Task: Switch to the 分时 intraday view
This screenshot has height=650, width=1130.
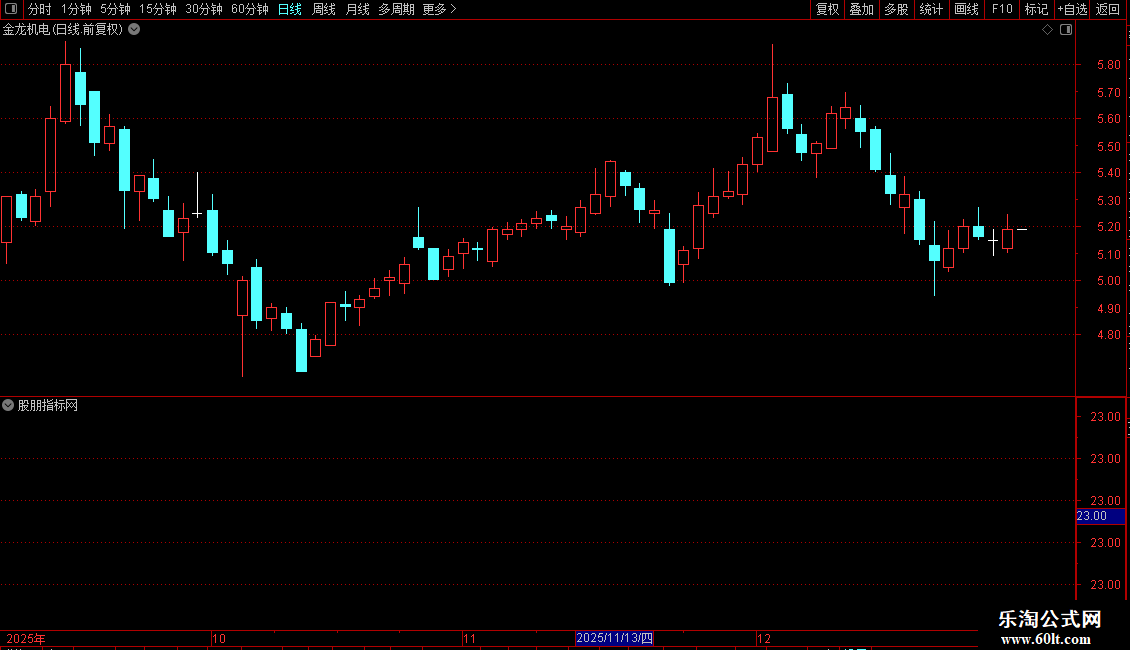Action: tap(40, 9)
